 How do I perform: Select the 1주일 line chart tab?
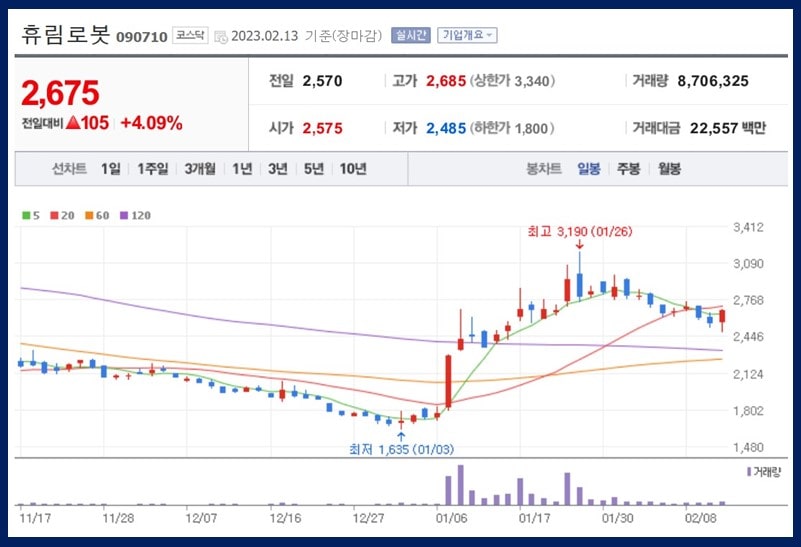click(x=152, y=169)
